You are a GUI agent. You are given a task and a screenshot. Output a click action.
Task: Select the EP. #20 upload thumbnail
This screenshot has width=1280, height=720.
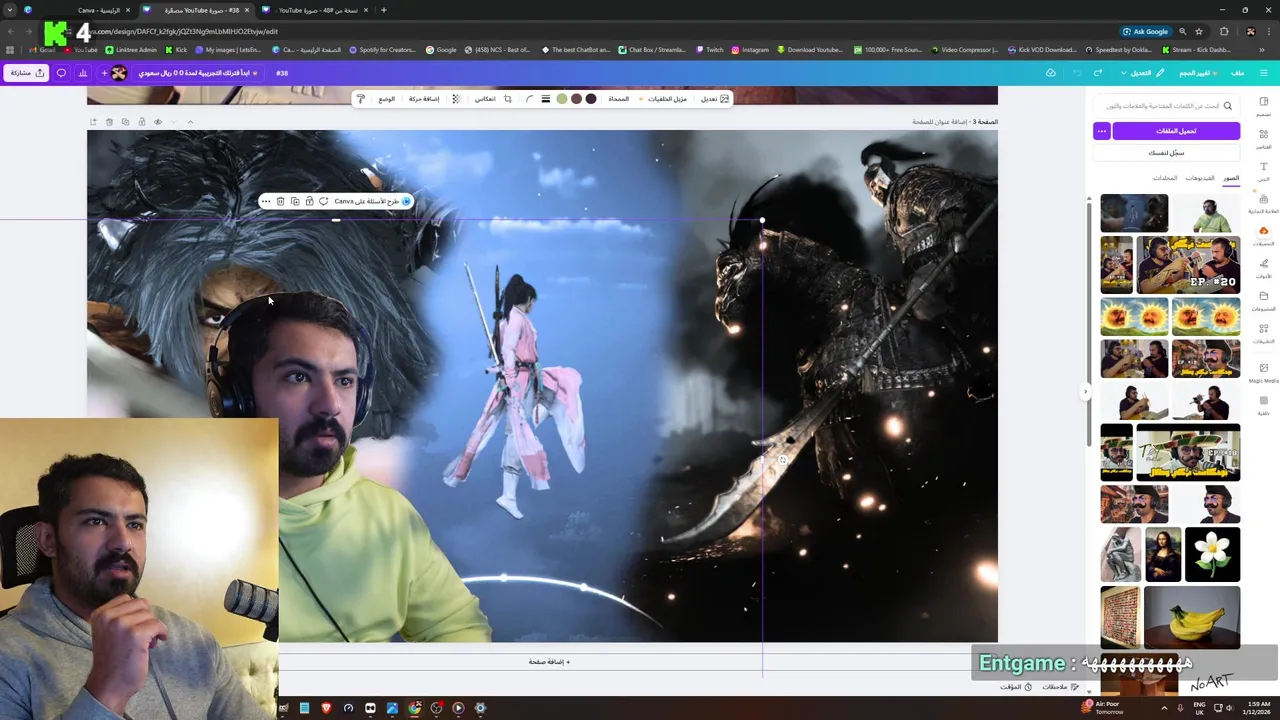(x=1188, y=264)
